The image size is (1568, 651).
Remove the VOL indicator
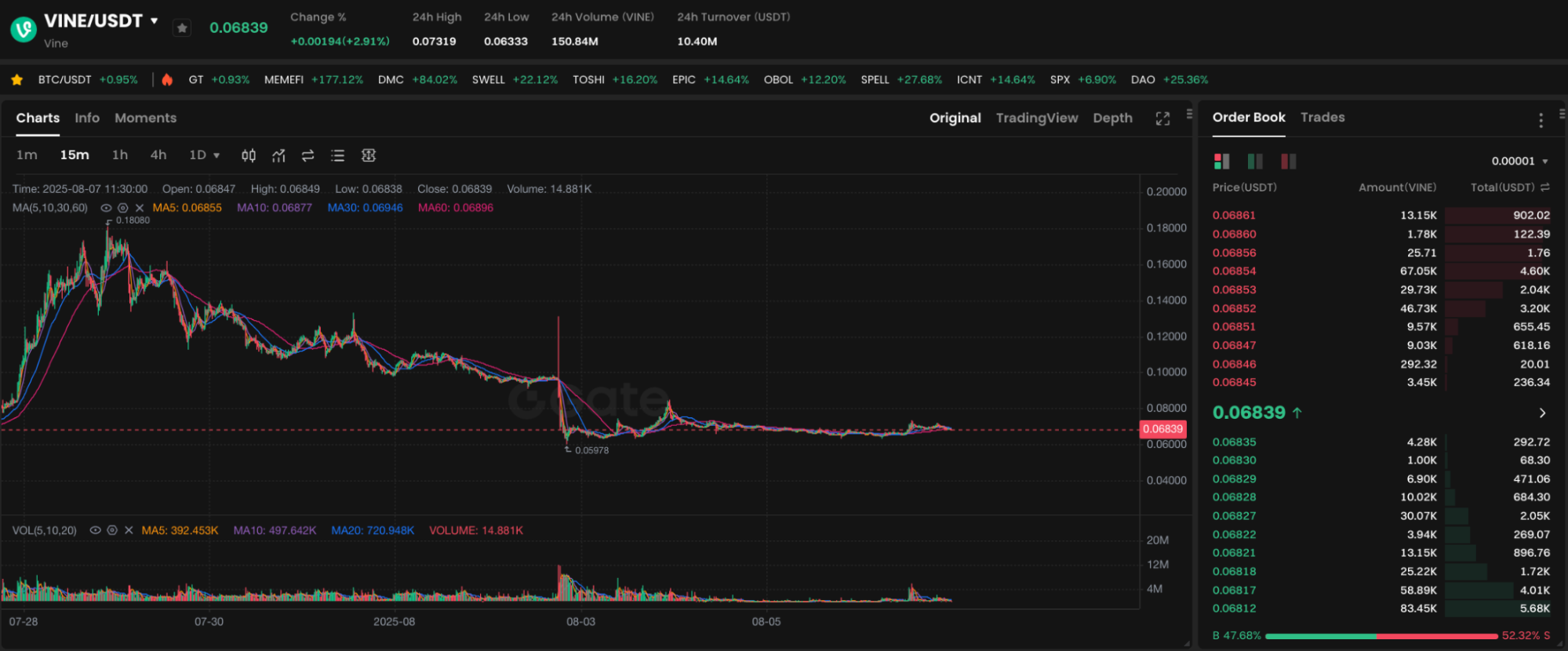tap(129, 531)
